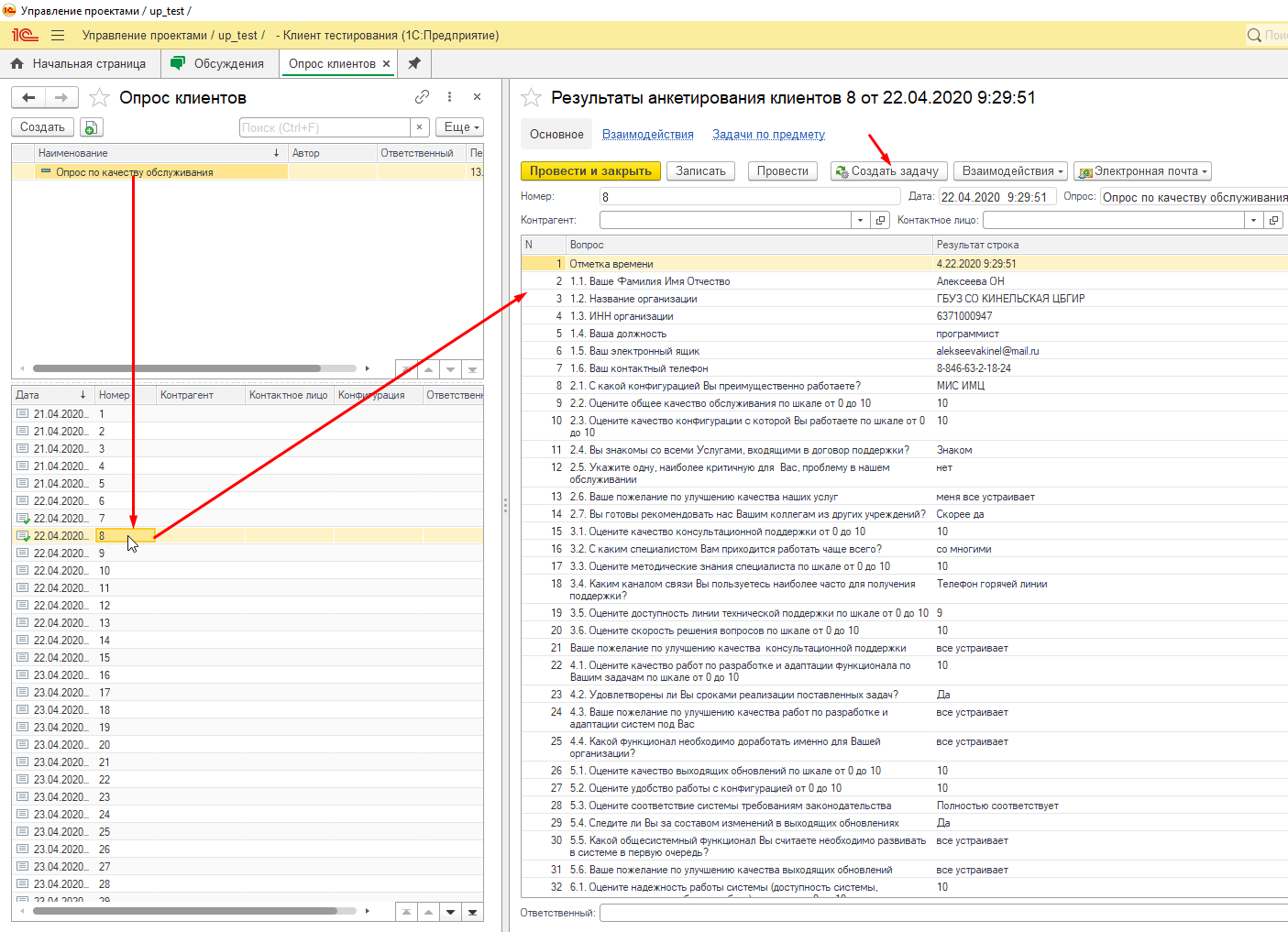Open the Контрагент field dropdown arrow
The image size is (1288, 932).
click(860, 221)
